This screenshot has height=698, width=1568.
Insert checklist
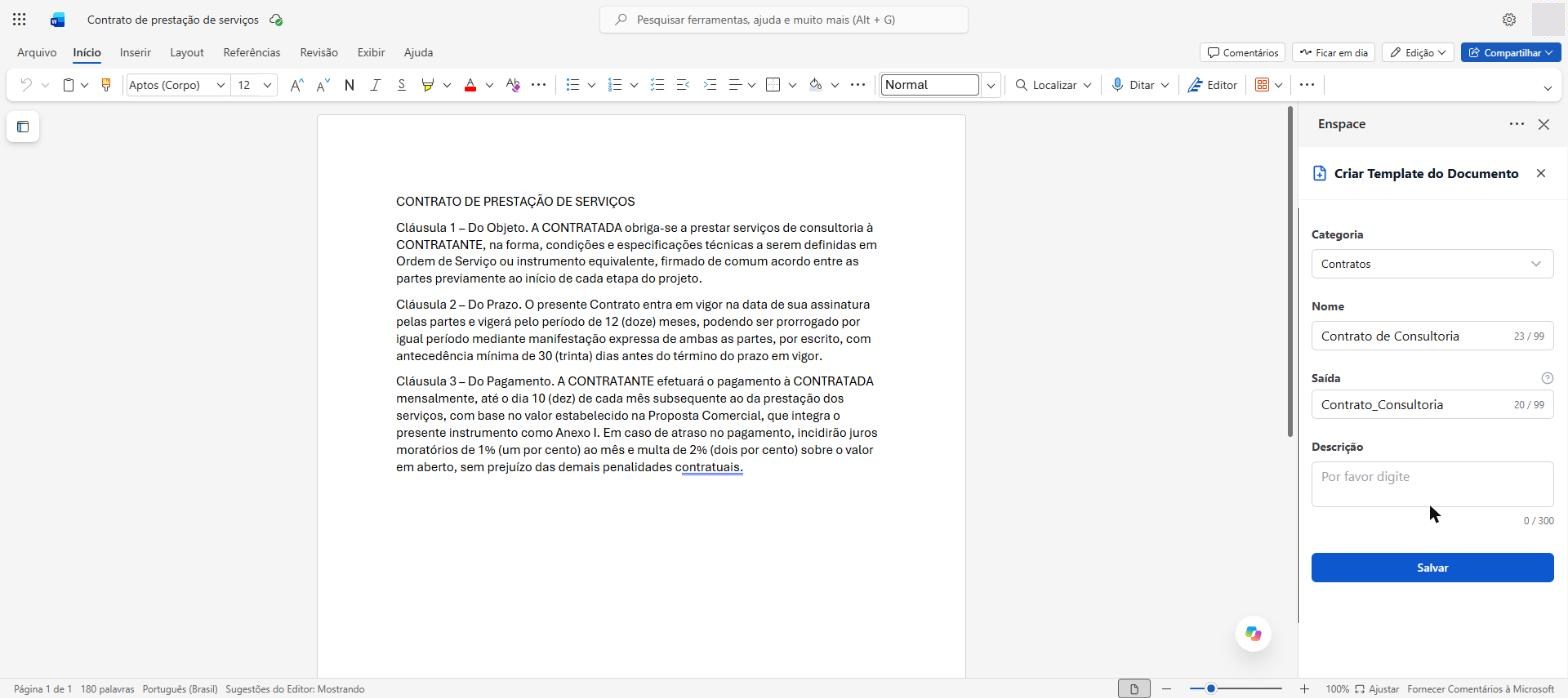(657, 85)
